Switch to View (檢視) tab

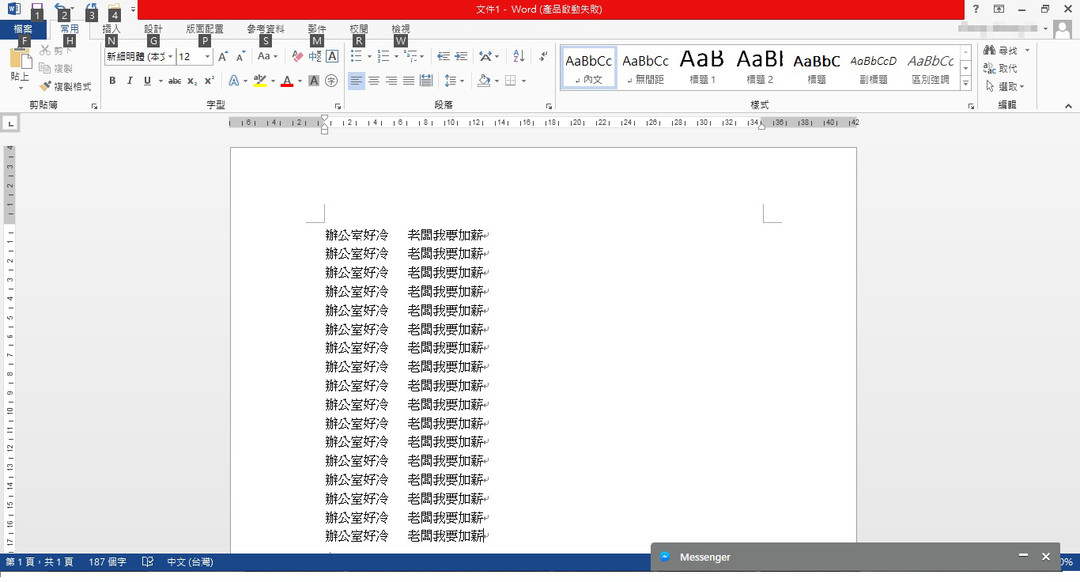(x=400, y=29)
